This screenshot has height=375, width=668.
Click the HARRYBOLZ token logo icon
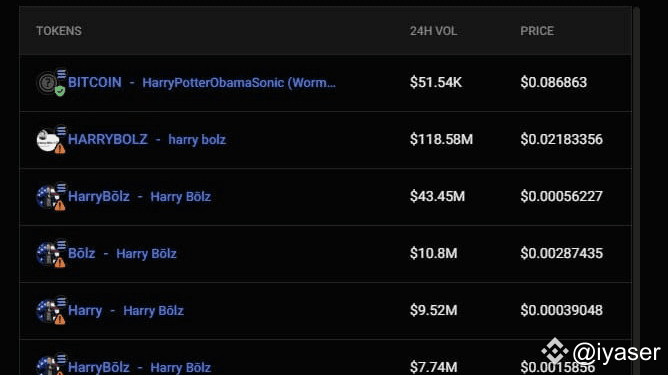[x=47, y=140]
